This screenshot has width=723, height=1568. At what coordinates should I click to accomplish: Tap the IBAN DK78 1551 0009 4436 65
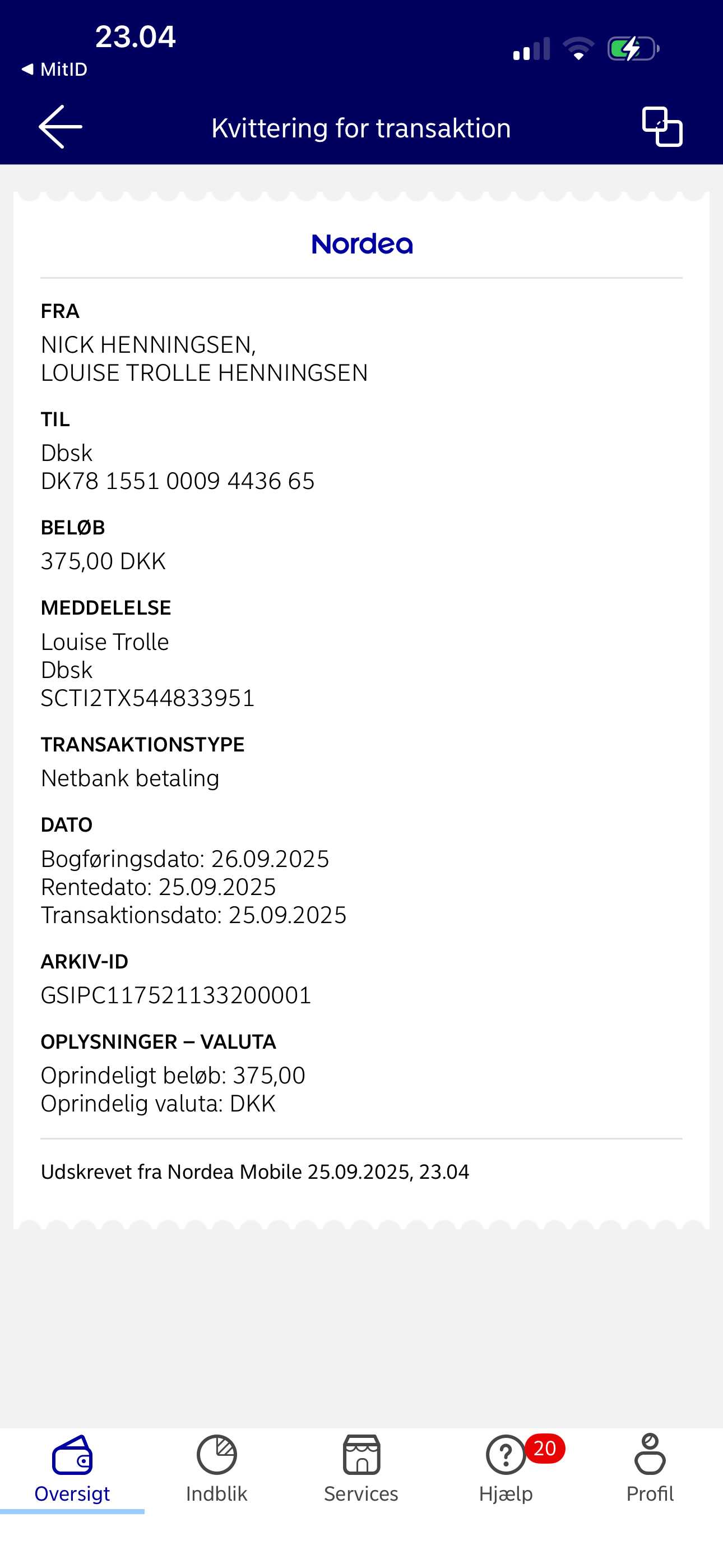(x=178, y=481)
